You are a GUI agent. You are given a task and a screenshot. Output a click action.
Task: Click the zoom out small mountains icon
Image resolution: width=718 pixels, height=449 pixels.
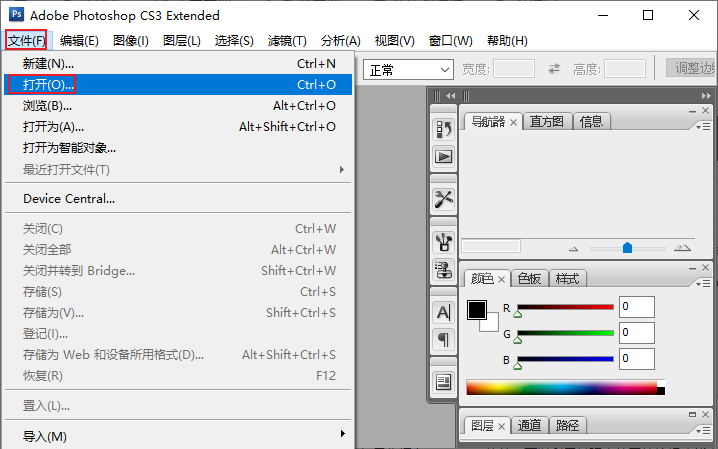[x=573, y=249]
